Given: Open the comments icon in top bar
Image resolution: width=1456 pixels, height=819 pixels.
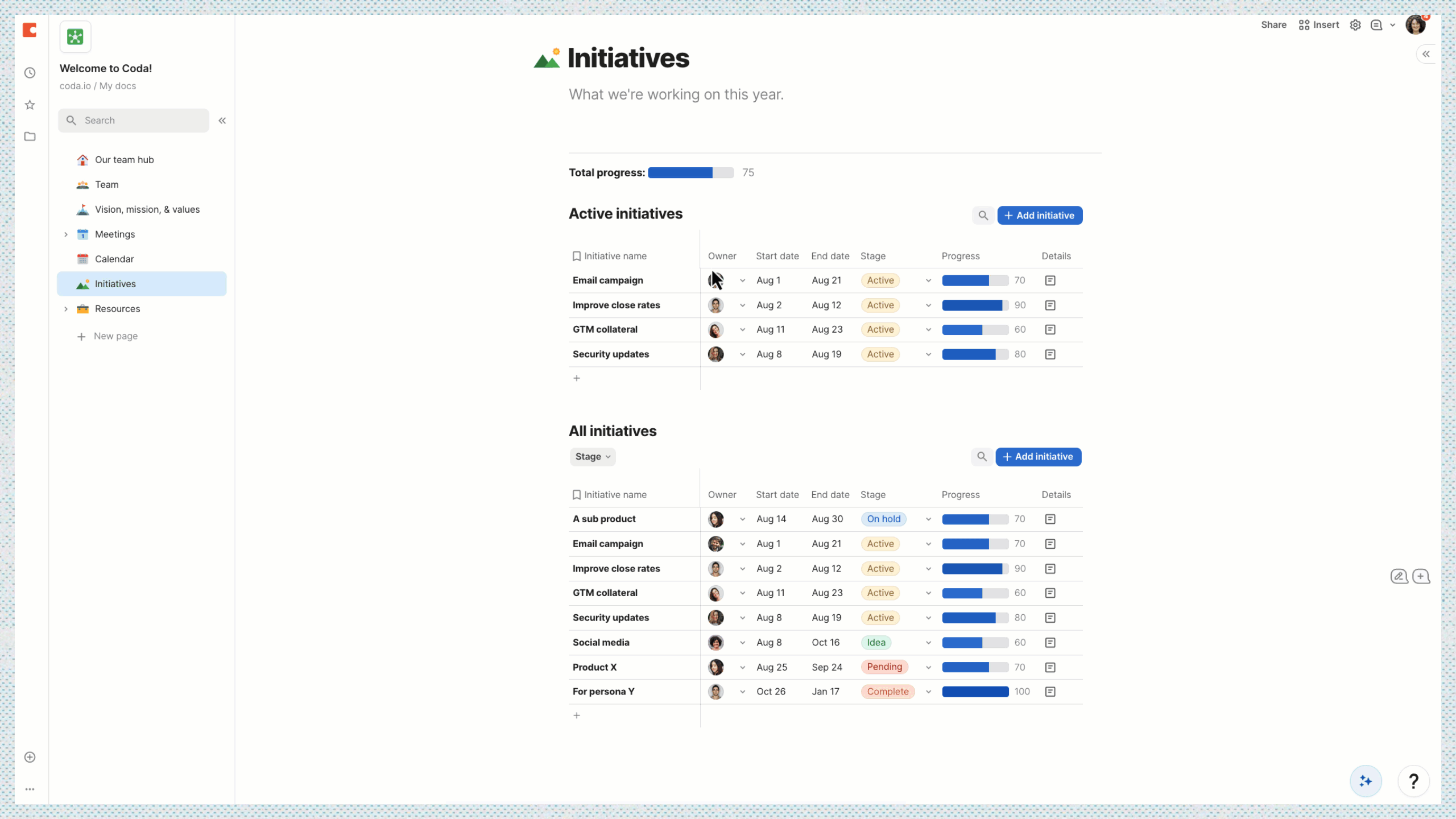Looking at the screenshot, I should [x=1376, y=25].
